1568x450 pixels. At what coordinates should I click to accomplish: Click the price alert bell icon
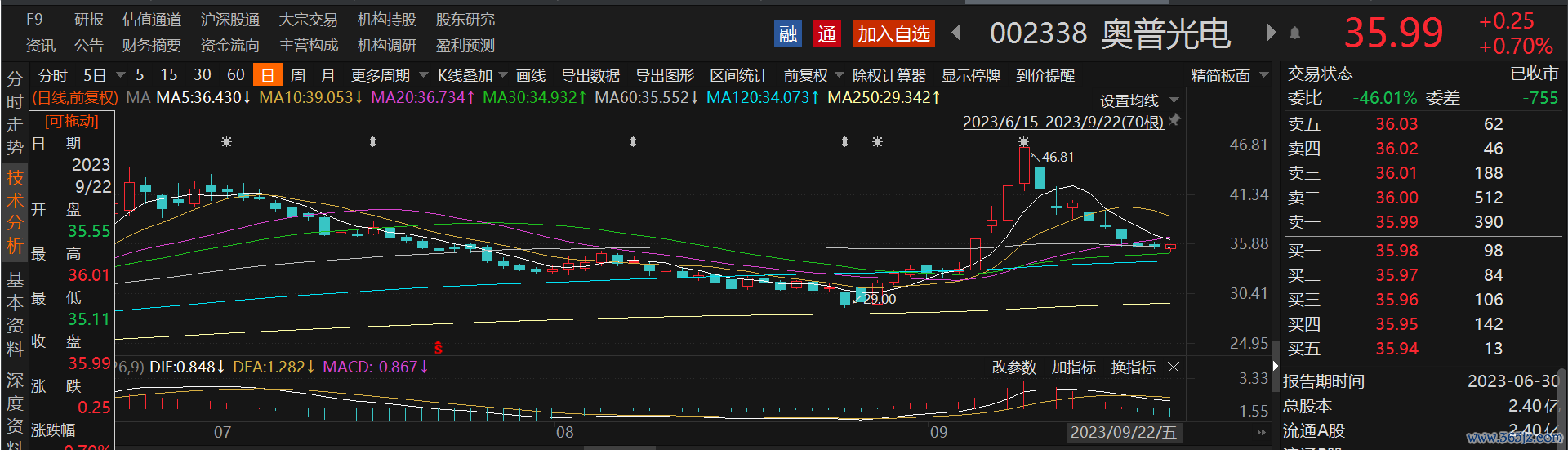tap(1295, 33)
